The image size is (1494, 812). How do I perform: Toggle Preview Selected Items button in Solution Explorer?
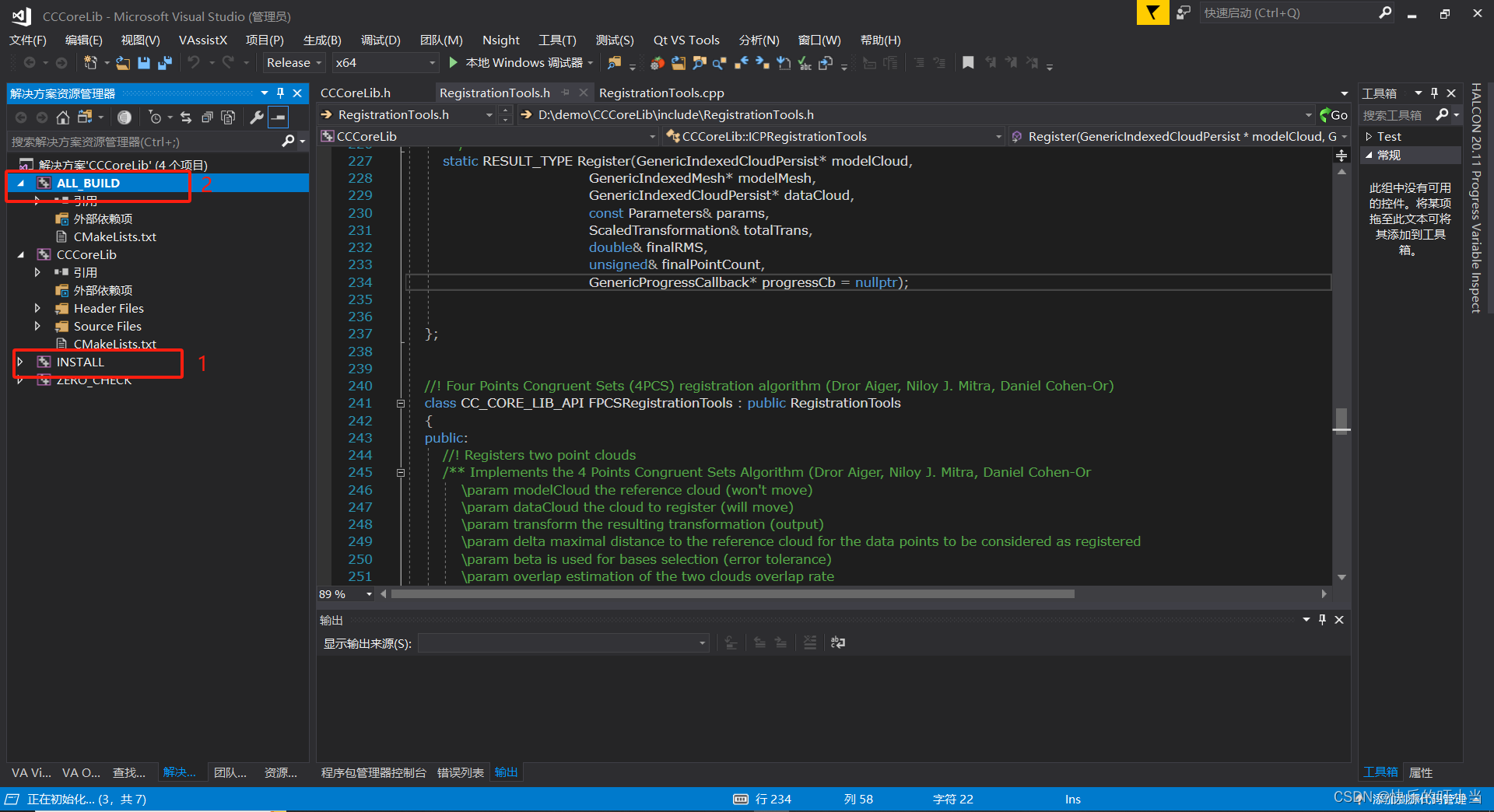click(x=278, y=117)
